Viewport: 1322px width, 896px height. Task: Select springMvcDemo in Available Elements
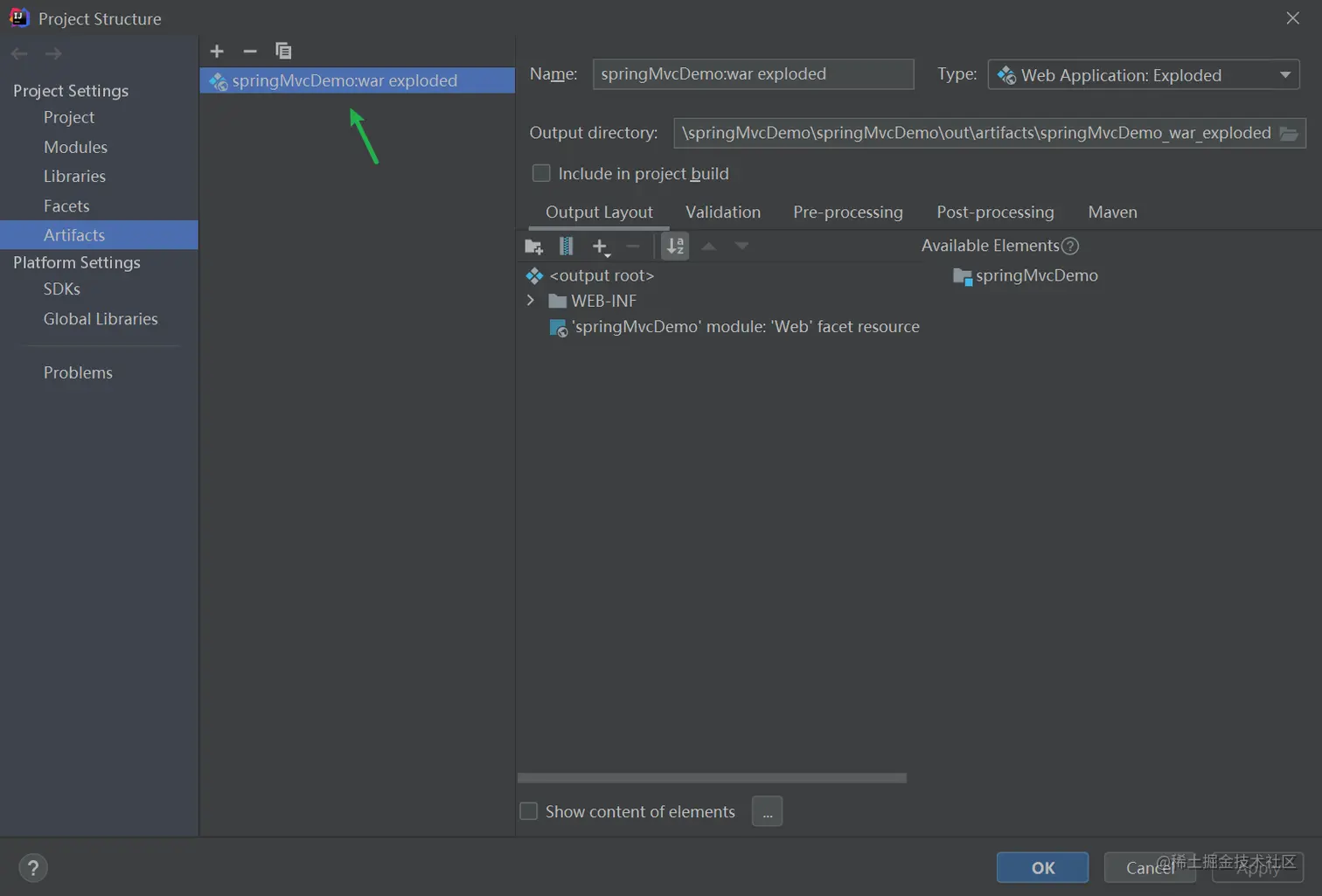(1026, 275)
